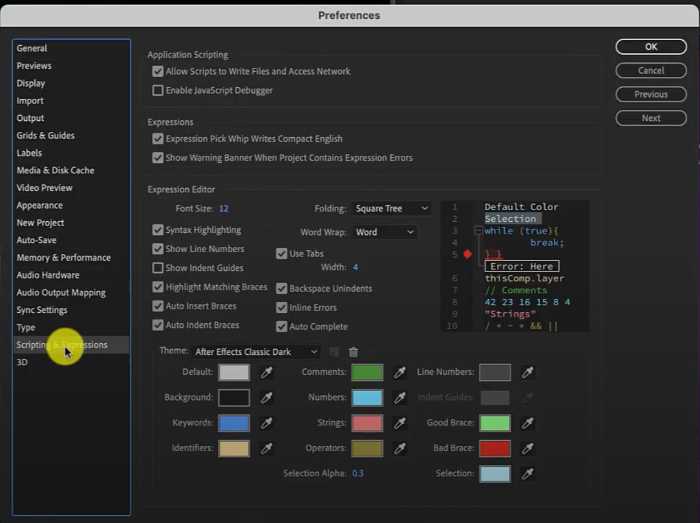The width and height of the screenshot is (700, 523).
Task: Cancel the Preferences dialog
Action: point(651,71)
